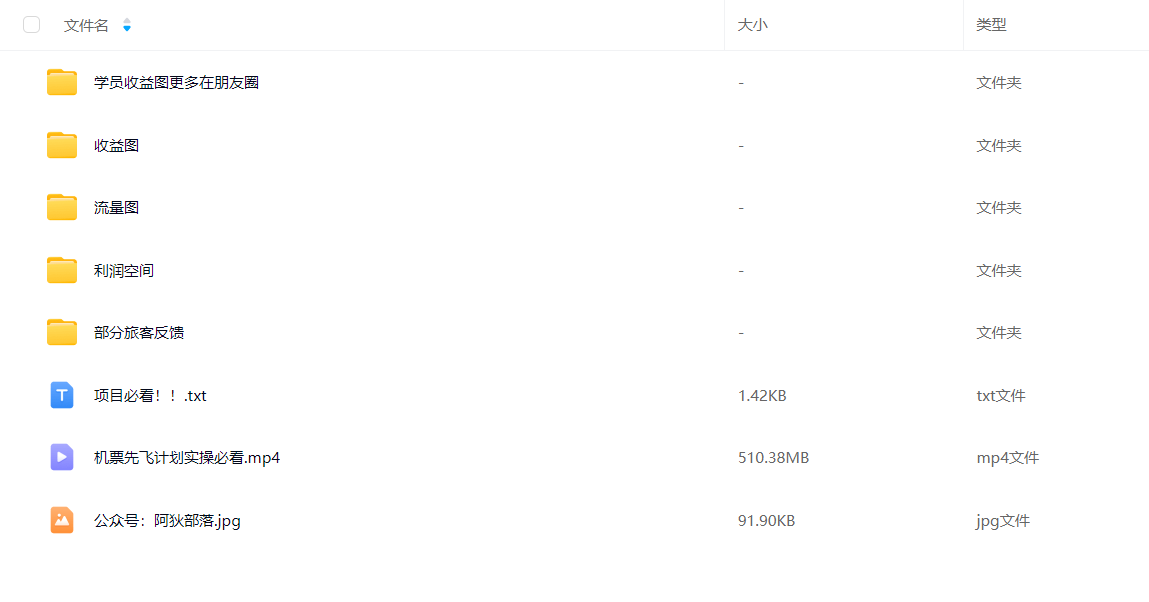Screen dimensions: 1149x602
Task: Click the purple mp4 video file icon
Action: (62, 458)
